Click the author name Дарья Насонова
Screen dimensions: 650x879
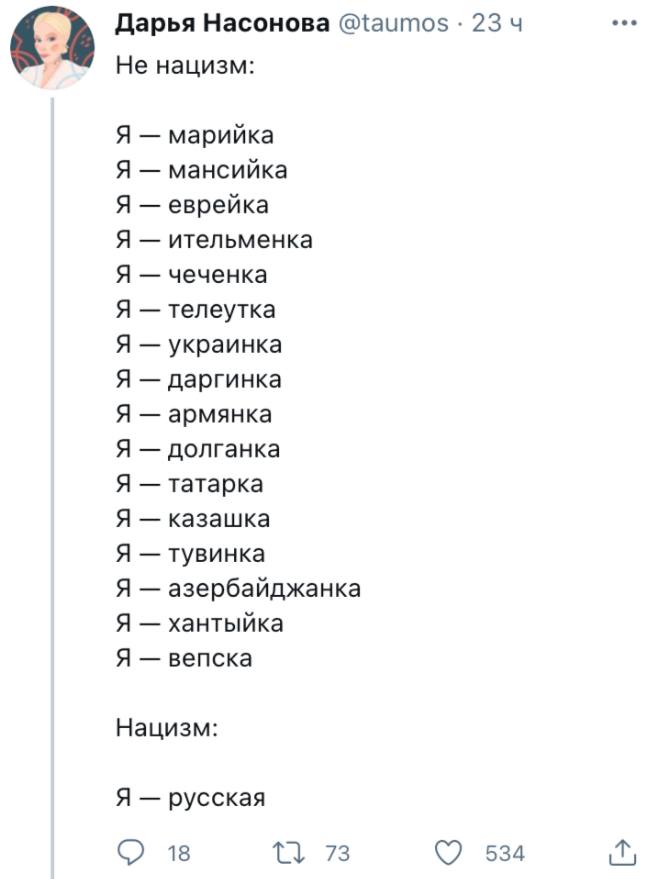(223, 23)
